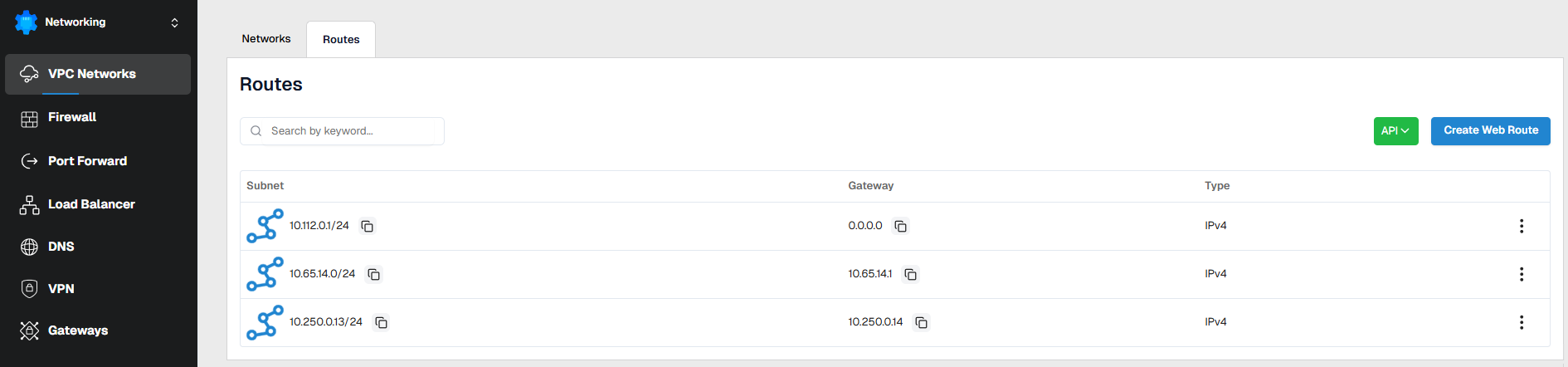Select the Routes tab
Screen dimensions: 1568x367
pyautogui.click(x=341, y=40)
